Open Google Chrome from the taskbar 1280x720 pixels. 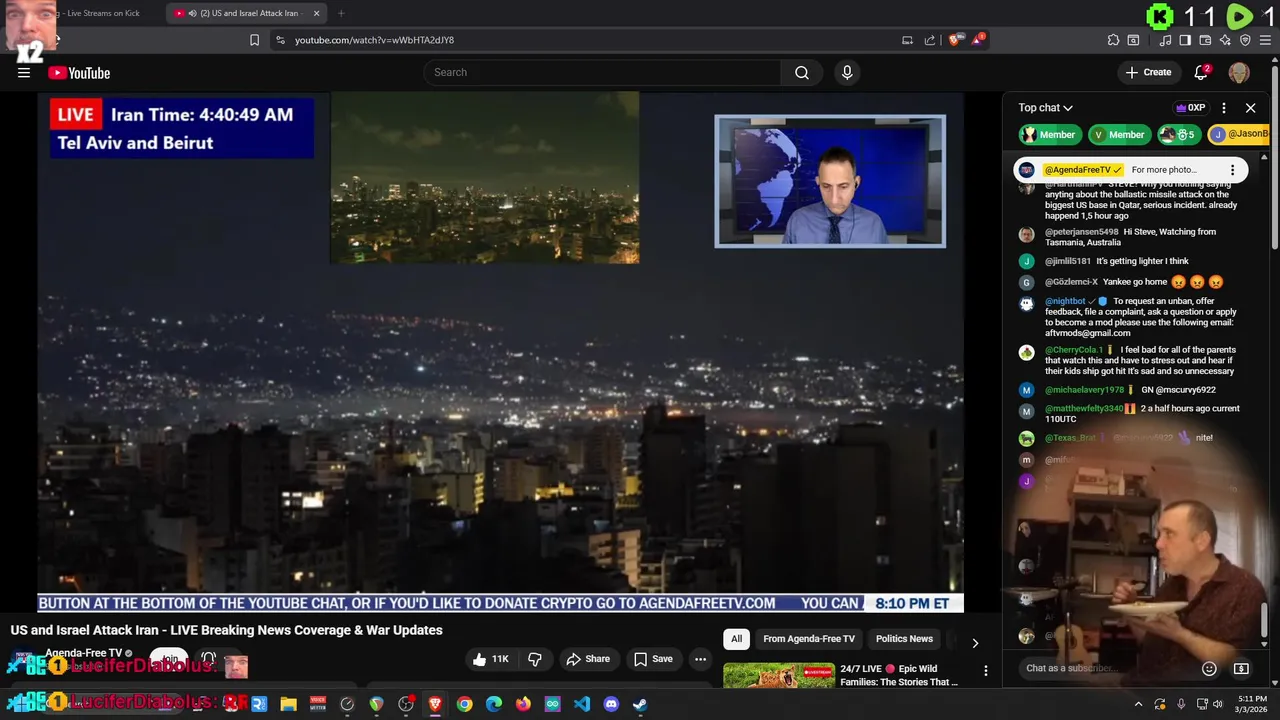click(x=464, y=704)
